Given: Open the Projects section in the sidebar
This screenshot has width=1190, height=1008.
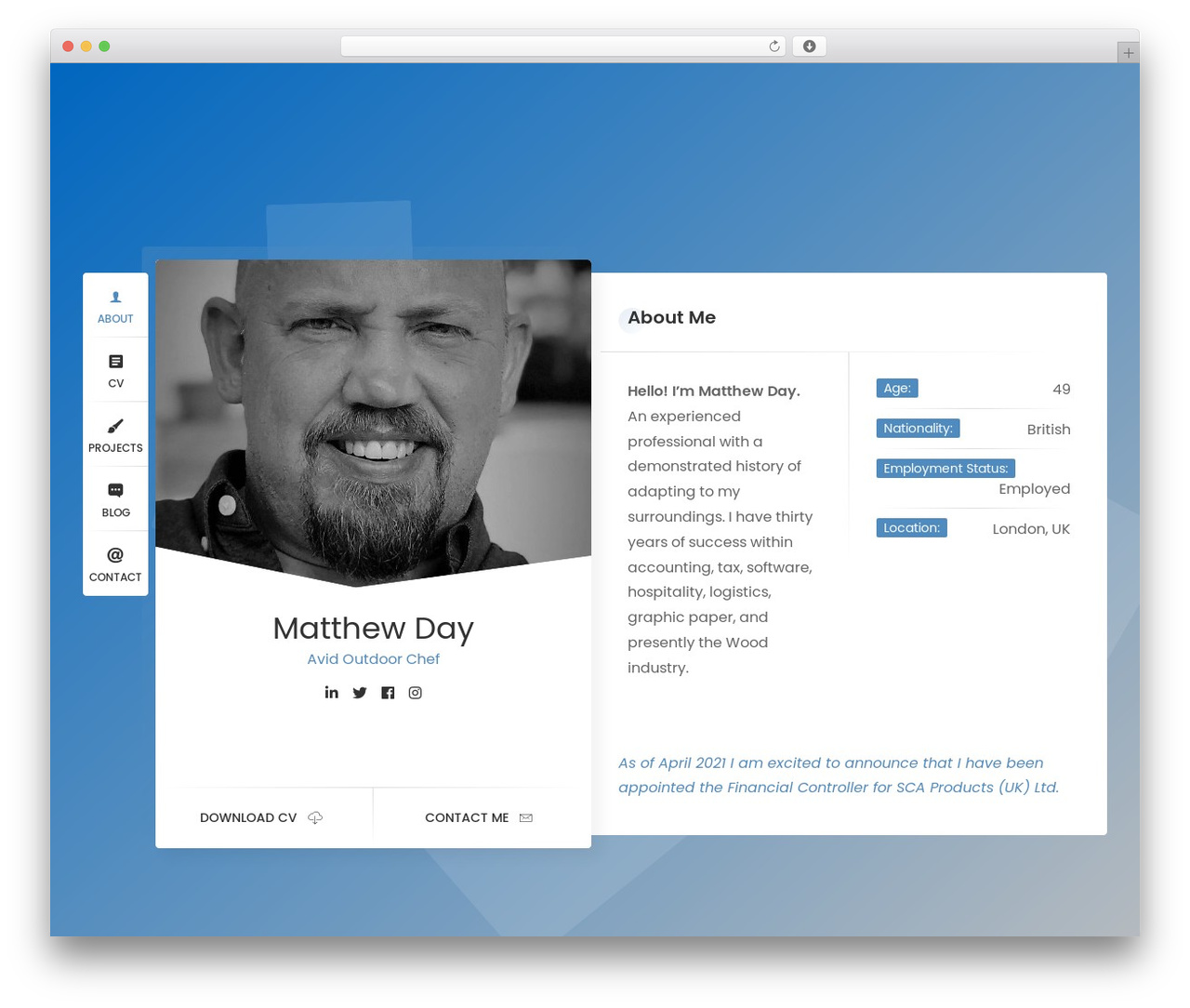Looking at the screenshot, I should [115, 435].
